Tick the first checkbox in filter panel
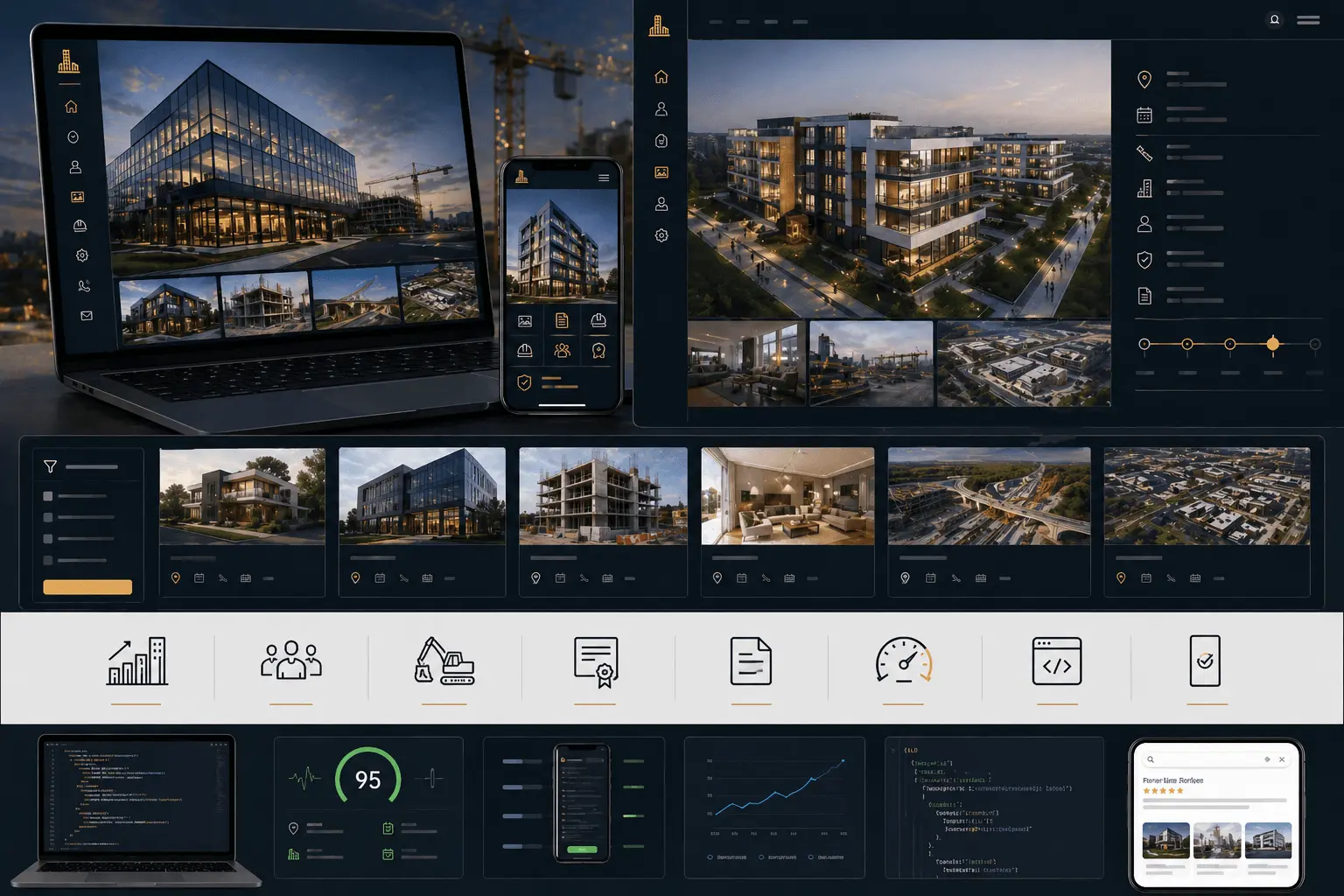This screenshot has height=896, width=1344. click(48, 496)
